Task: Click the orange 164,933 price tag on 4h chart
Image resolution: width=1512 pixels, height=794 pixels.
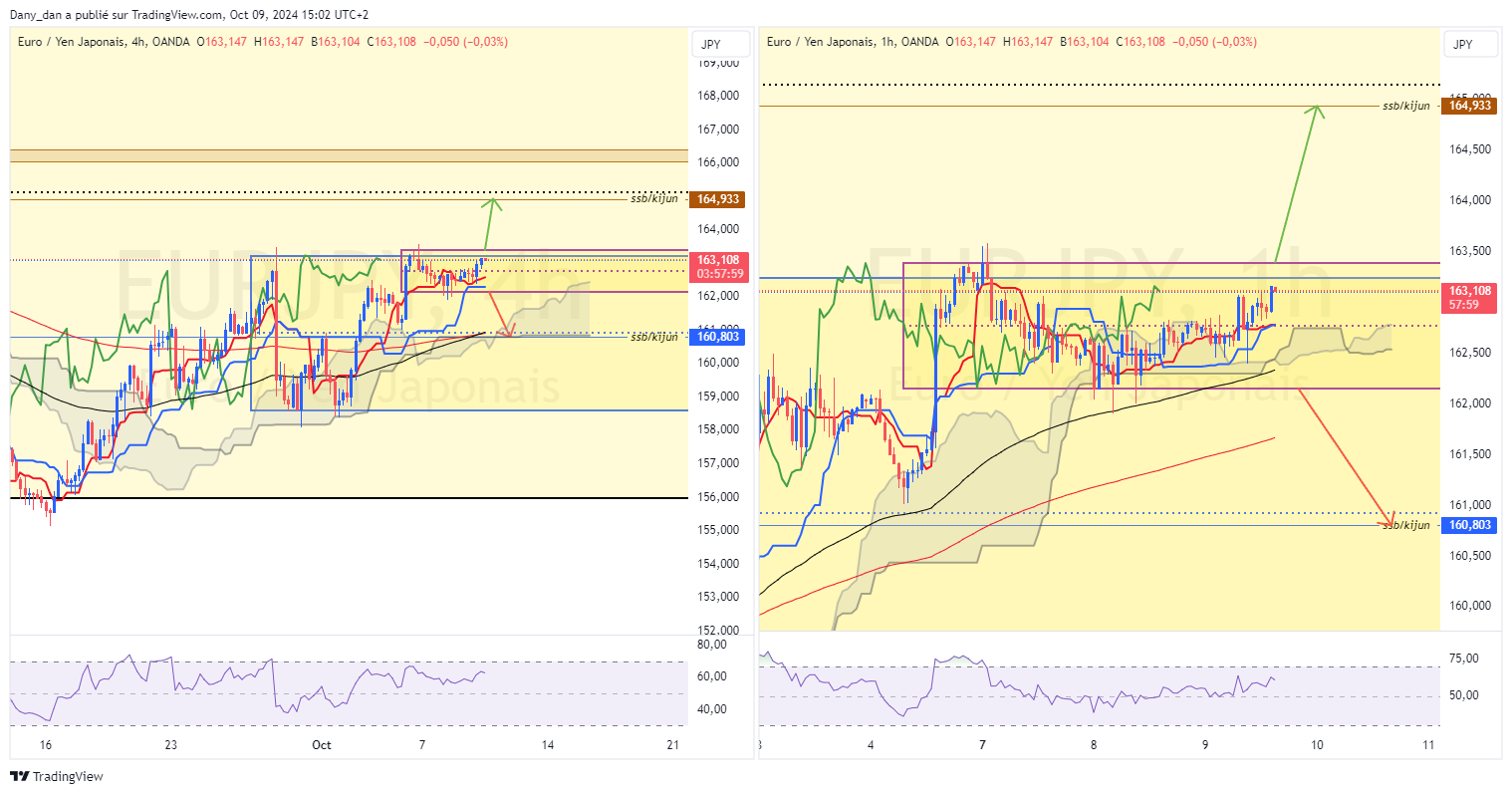Action: (x=718, y=199)
